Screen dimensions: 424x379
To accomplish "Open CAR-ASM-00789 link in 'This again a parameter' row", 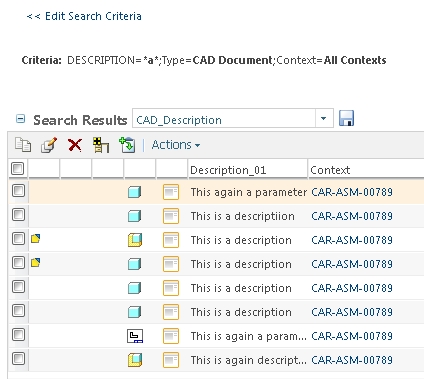I will click(352, 192).
